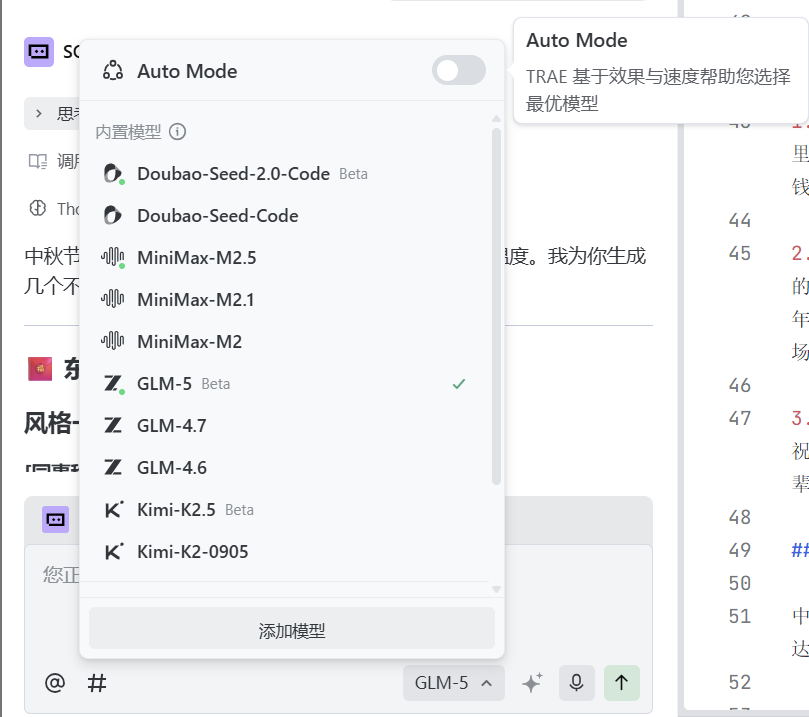The height and width of the screenshot is (717, 809).
Task: Click the Z logo beside GLM-5
Action: tap(113, 384)
